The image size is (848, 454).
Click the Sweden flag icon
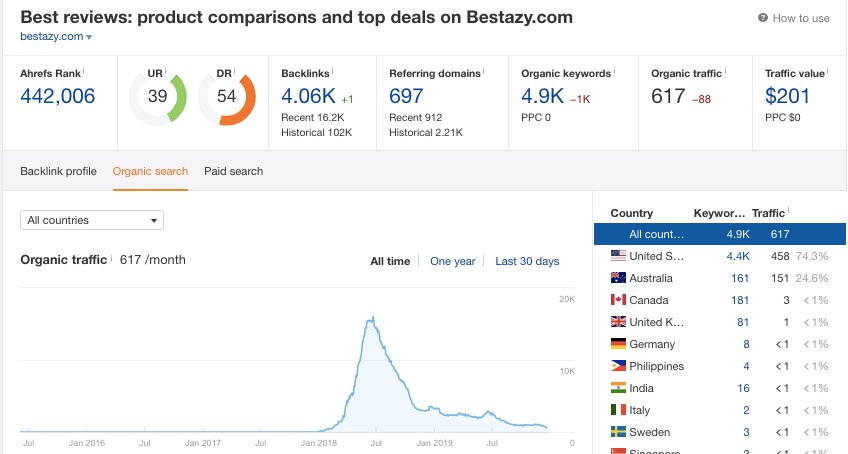tap(618, 432)
